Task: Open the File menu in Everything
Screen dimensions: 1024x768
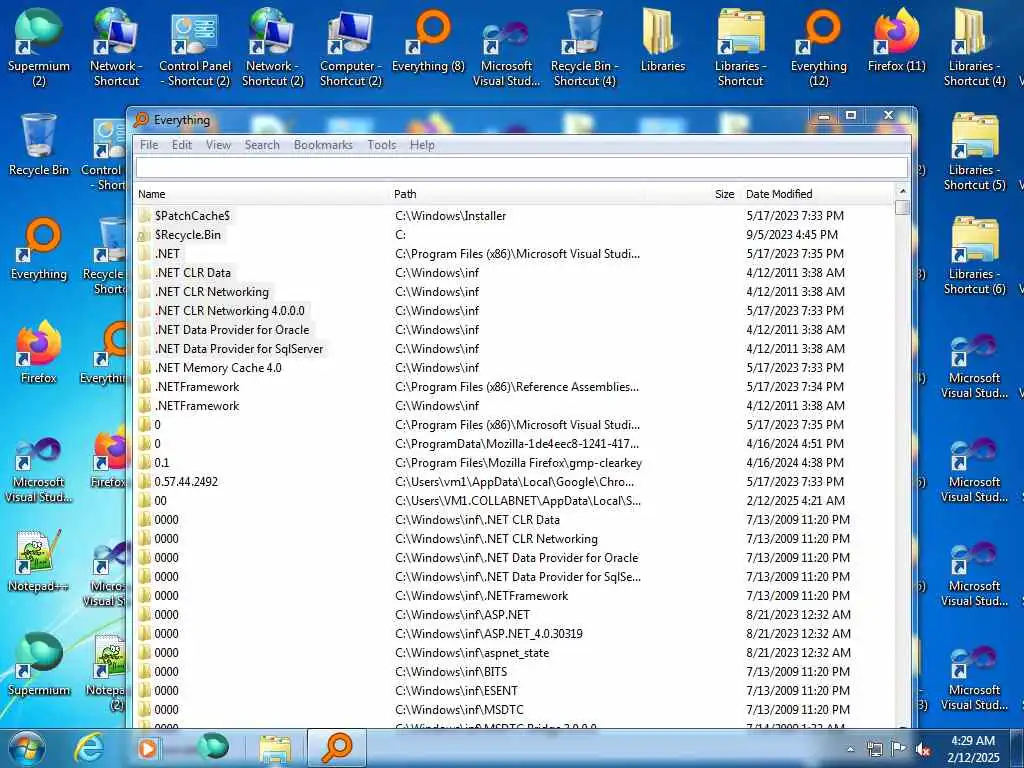Action: (x=149, y=145)
